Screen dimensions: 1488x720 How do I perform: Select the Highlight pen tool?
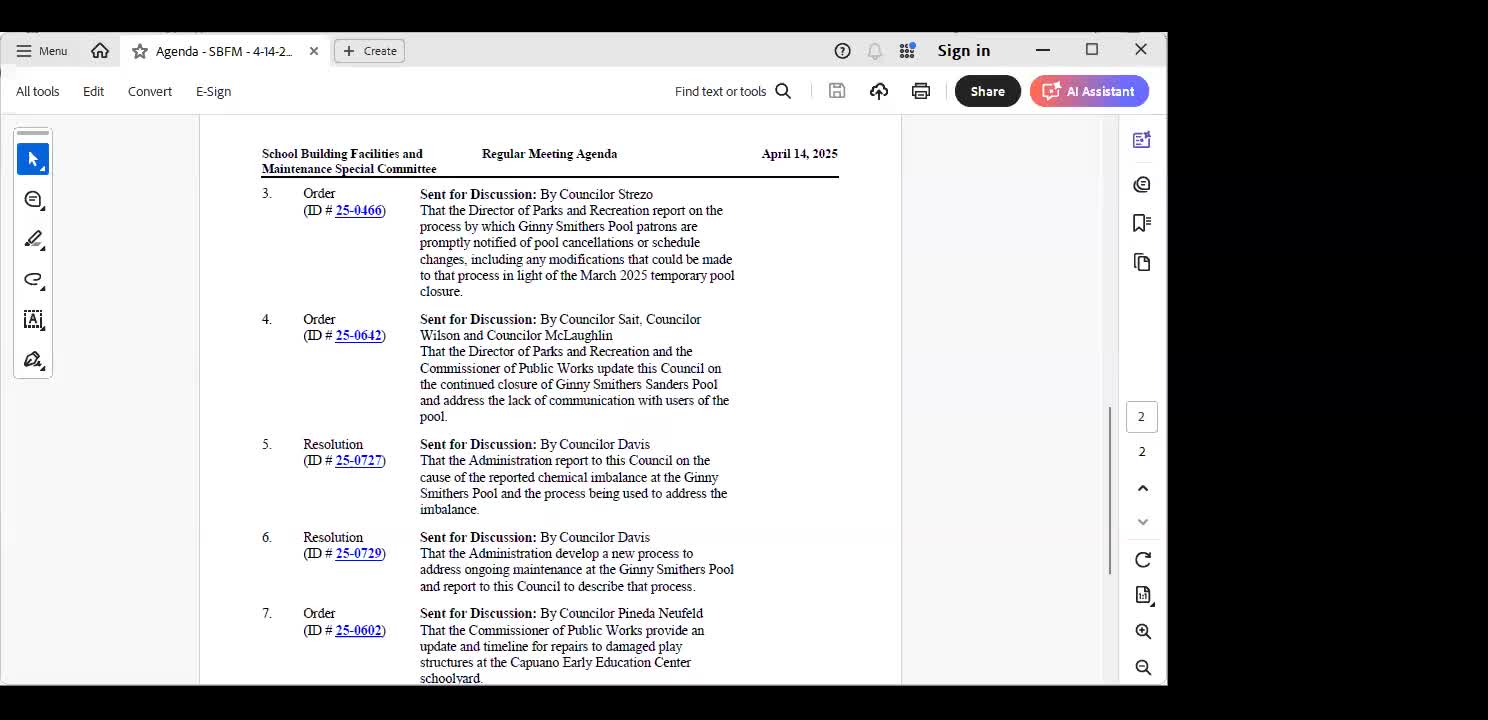coord(32,240)
